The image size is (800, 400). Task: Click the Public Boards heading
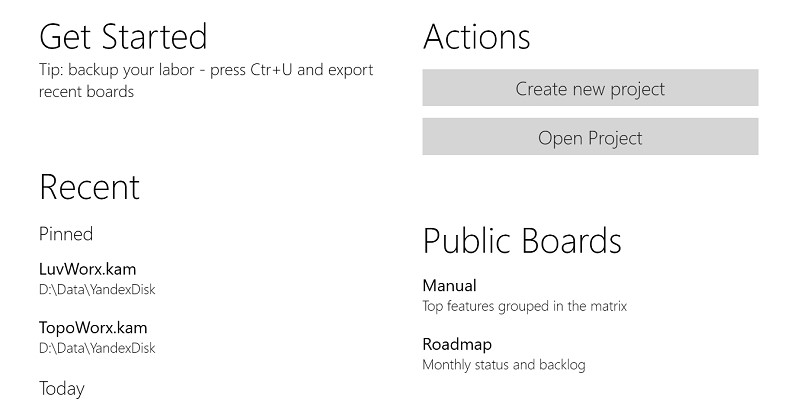pos(522,241)
